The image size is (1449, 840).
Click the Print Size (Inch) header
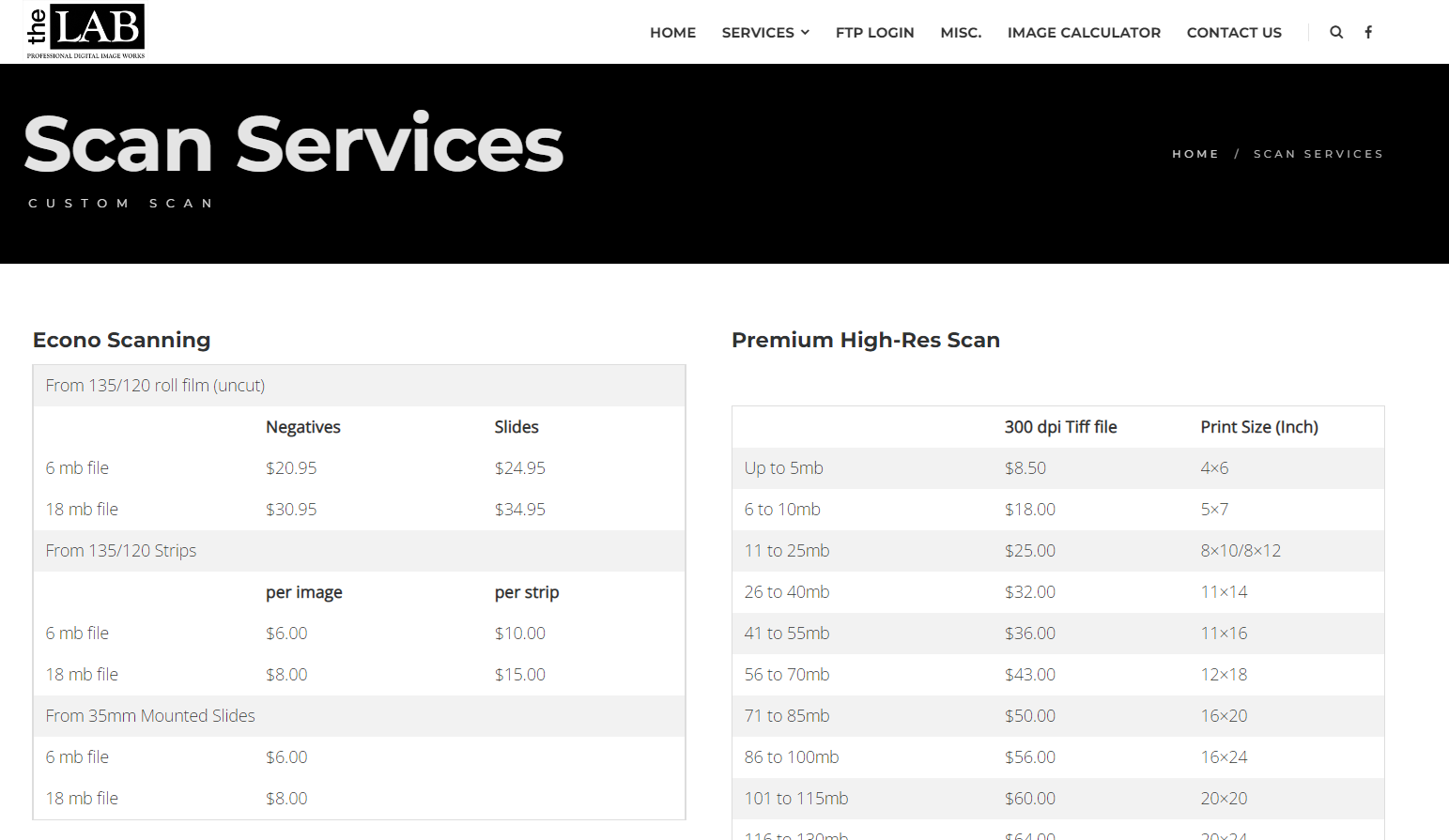pos(1258,427)
